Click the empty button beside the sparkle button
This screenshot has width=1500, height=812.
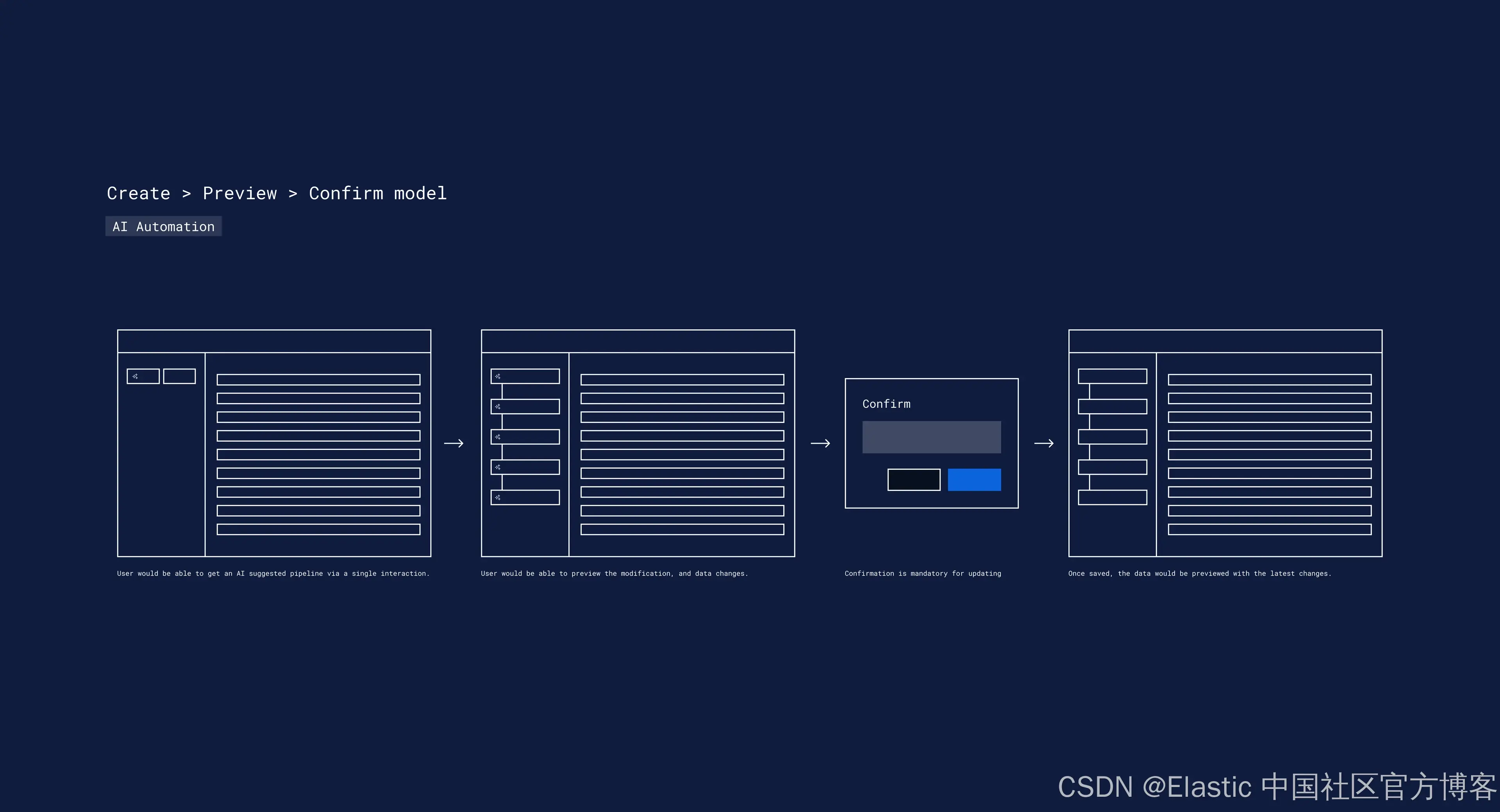coord(179,376)
